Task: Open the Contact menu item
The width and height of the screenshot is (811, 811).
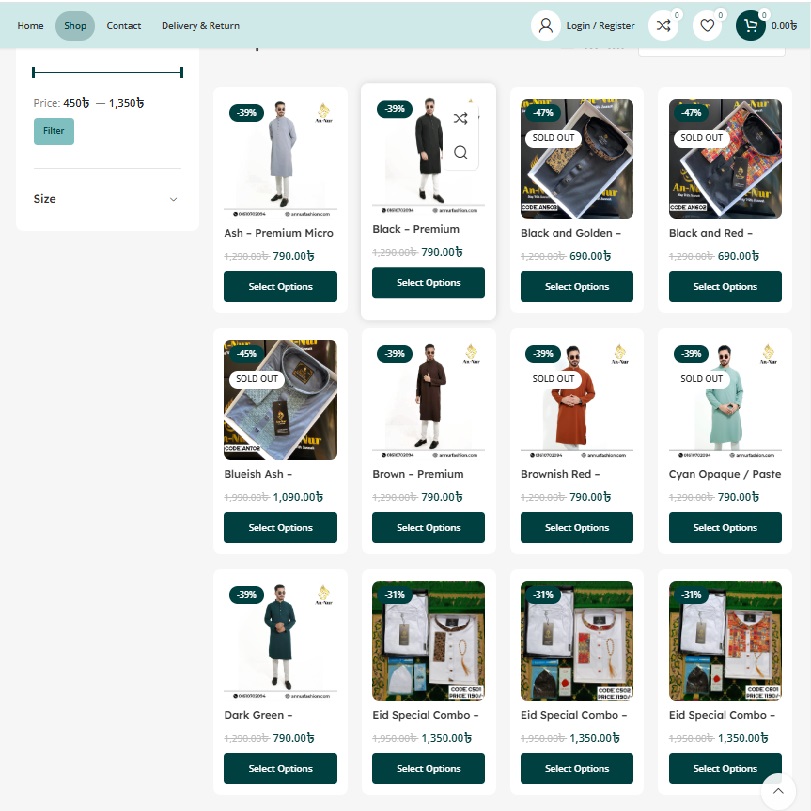Action: click(x=124, y=26)
